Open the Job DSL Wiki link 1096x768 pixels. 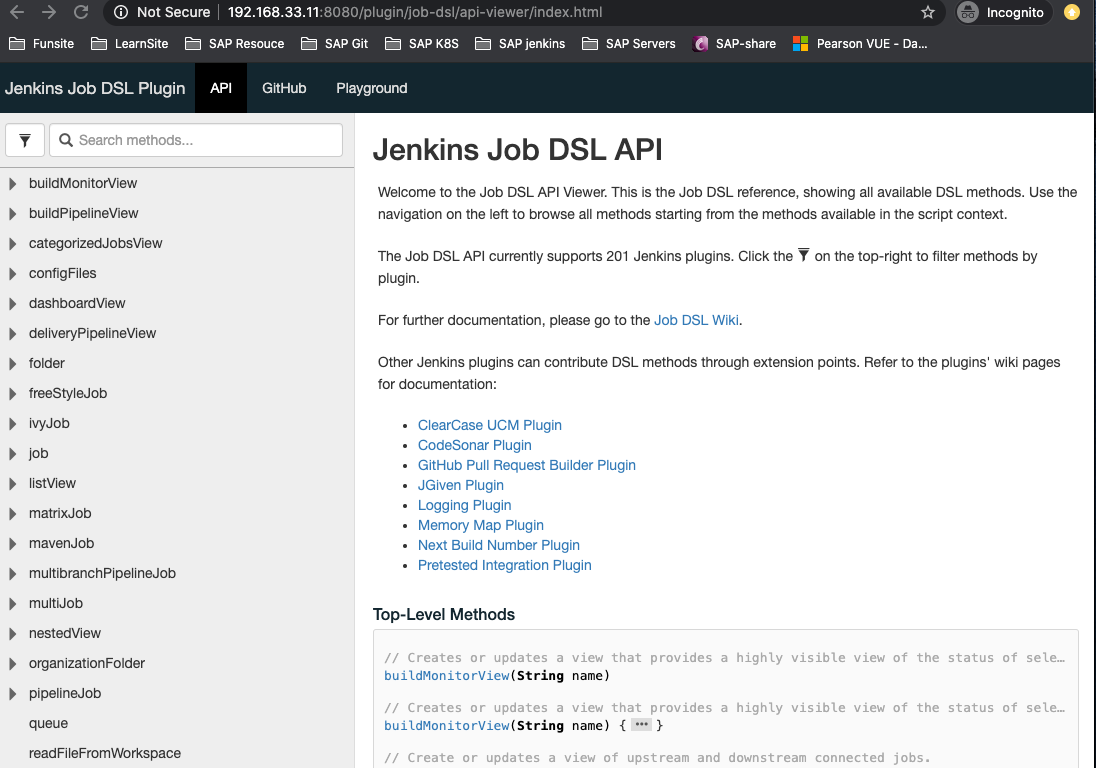point(697,320)
